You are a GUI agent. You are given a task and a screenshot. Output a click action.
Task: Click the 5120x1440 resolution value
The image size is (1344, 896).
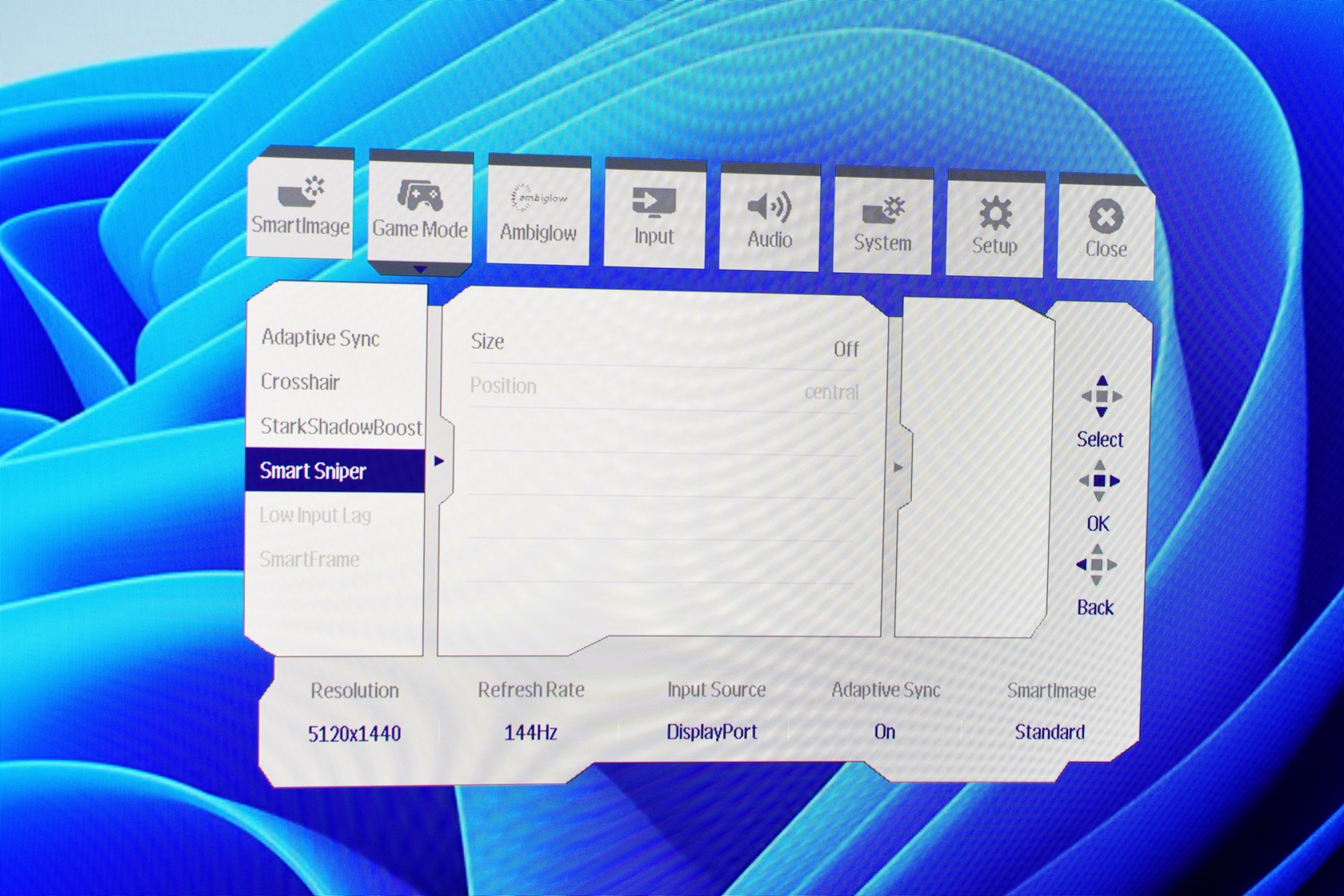[355, 734]
